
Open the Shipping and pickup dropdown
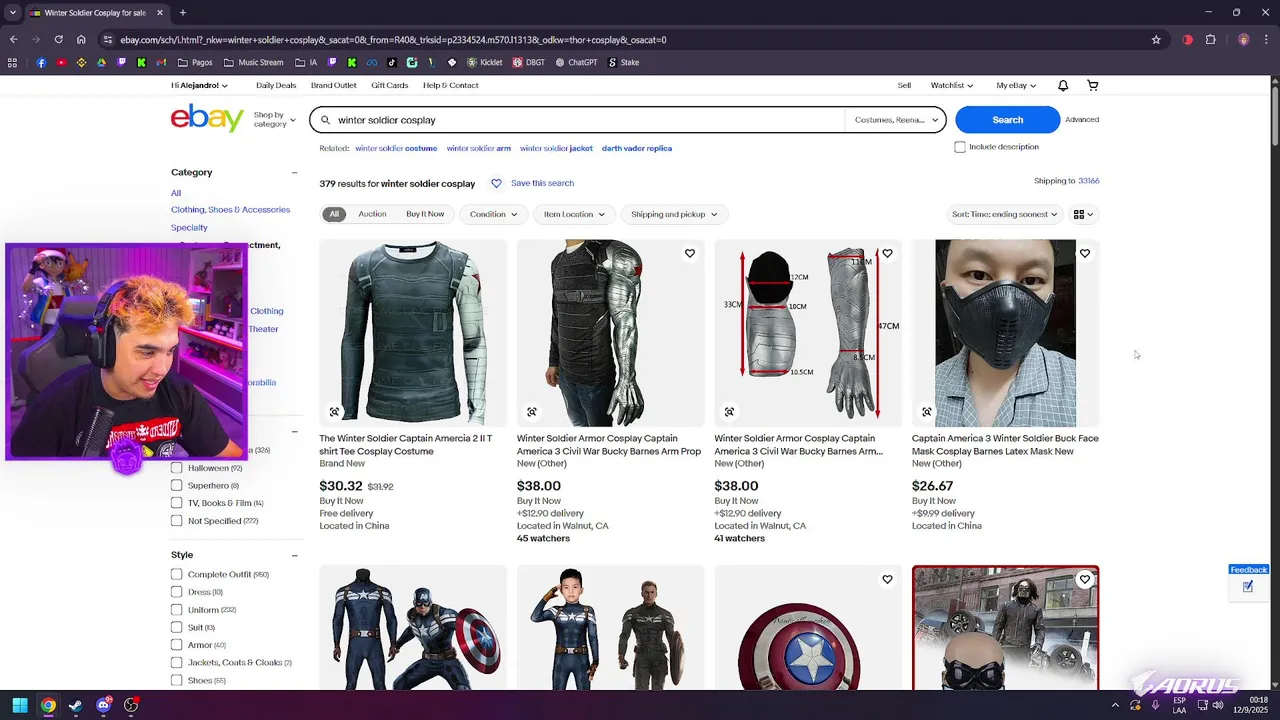[x=674, y=214]
